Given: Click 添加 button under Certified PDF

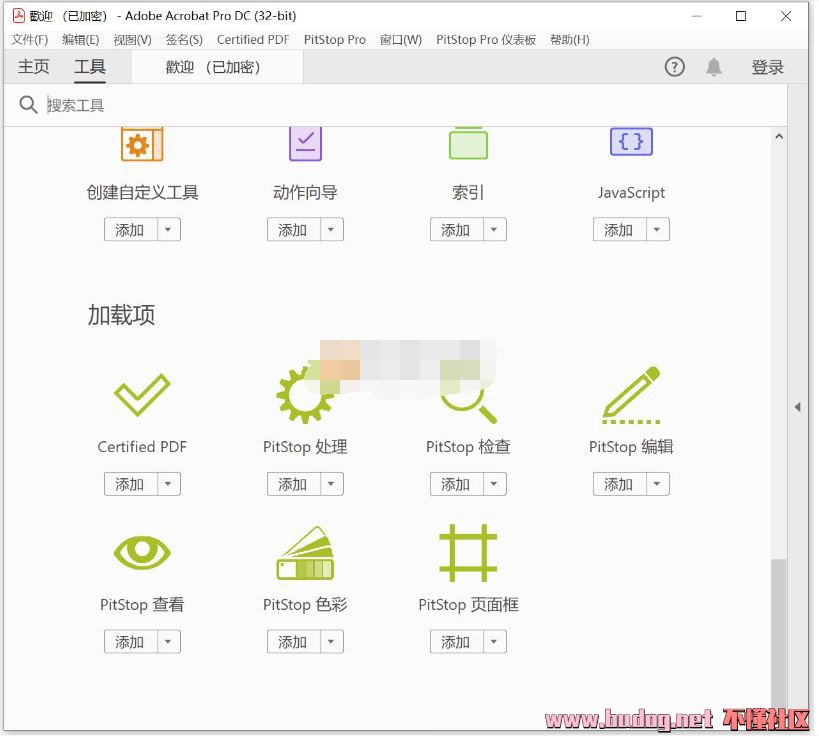Looking at the screenshot, I should pyautogui.click(x=131, y=484).
